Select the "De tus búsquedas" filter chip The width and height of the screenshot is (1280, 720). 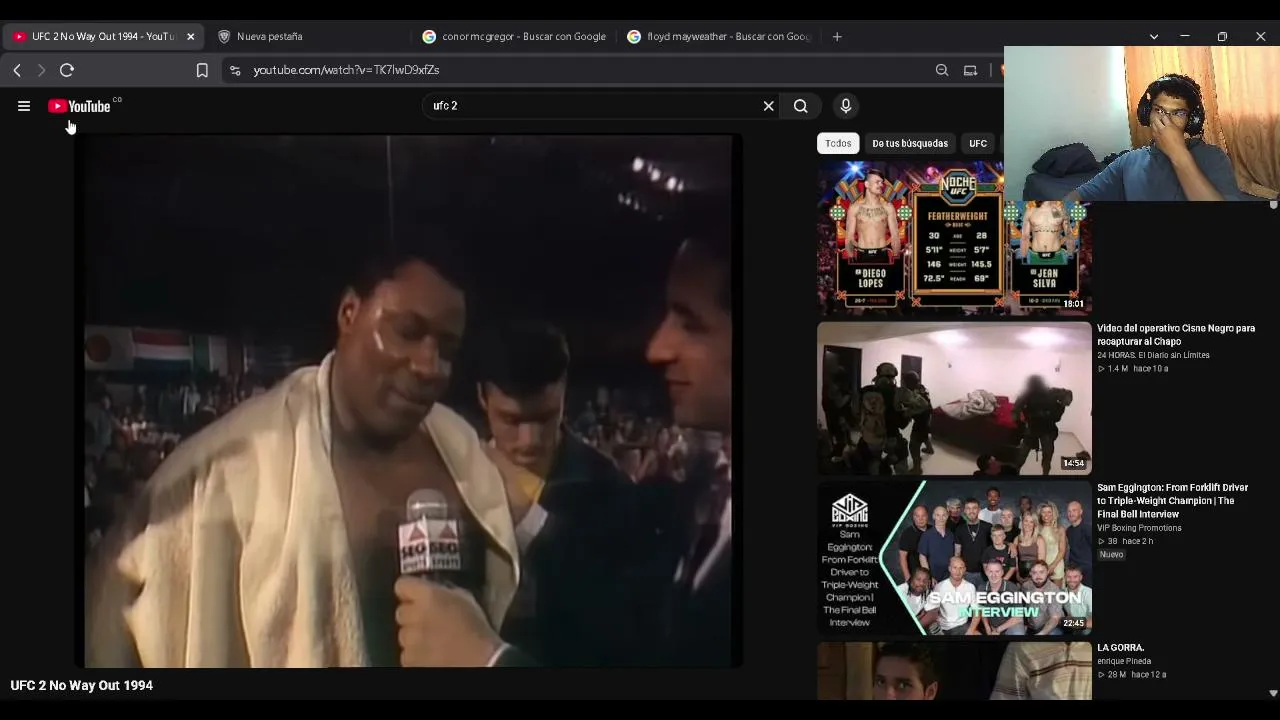(910, 143)
